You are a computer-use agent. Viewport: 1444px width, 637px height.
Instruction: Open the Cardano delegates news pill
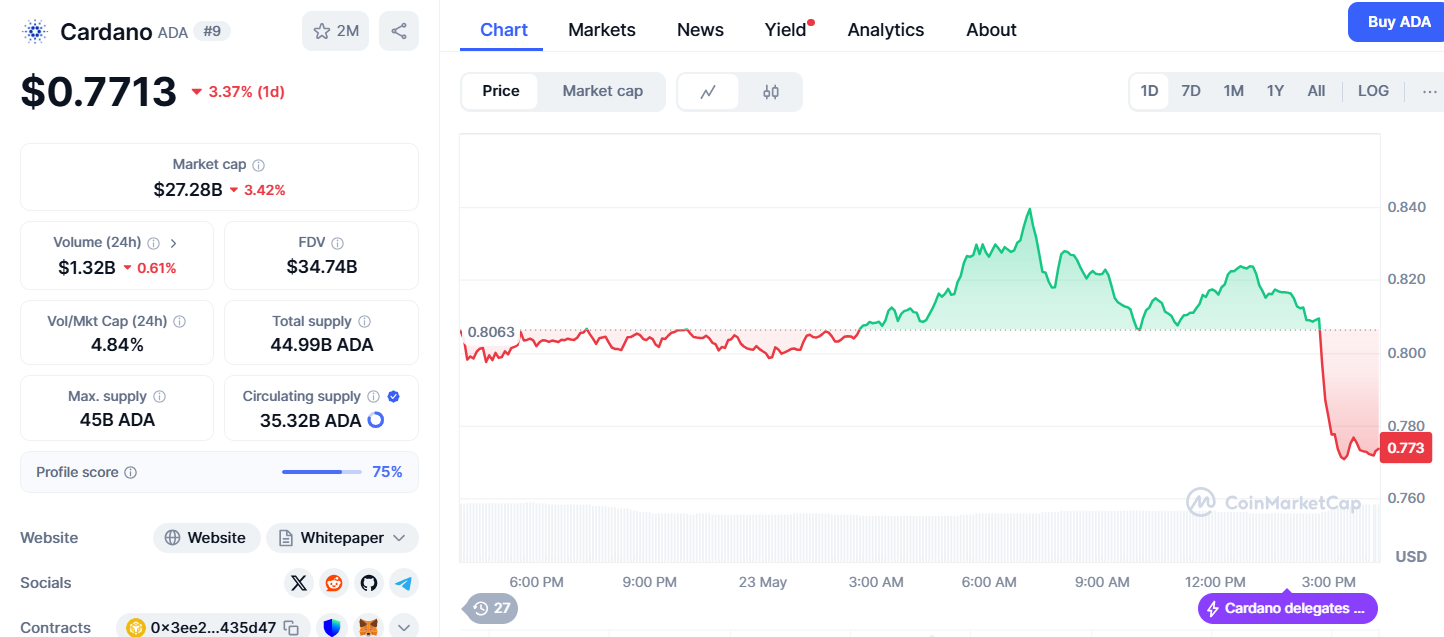1288,608
